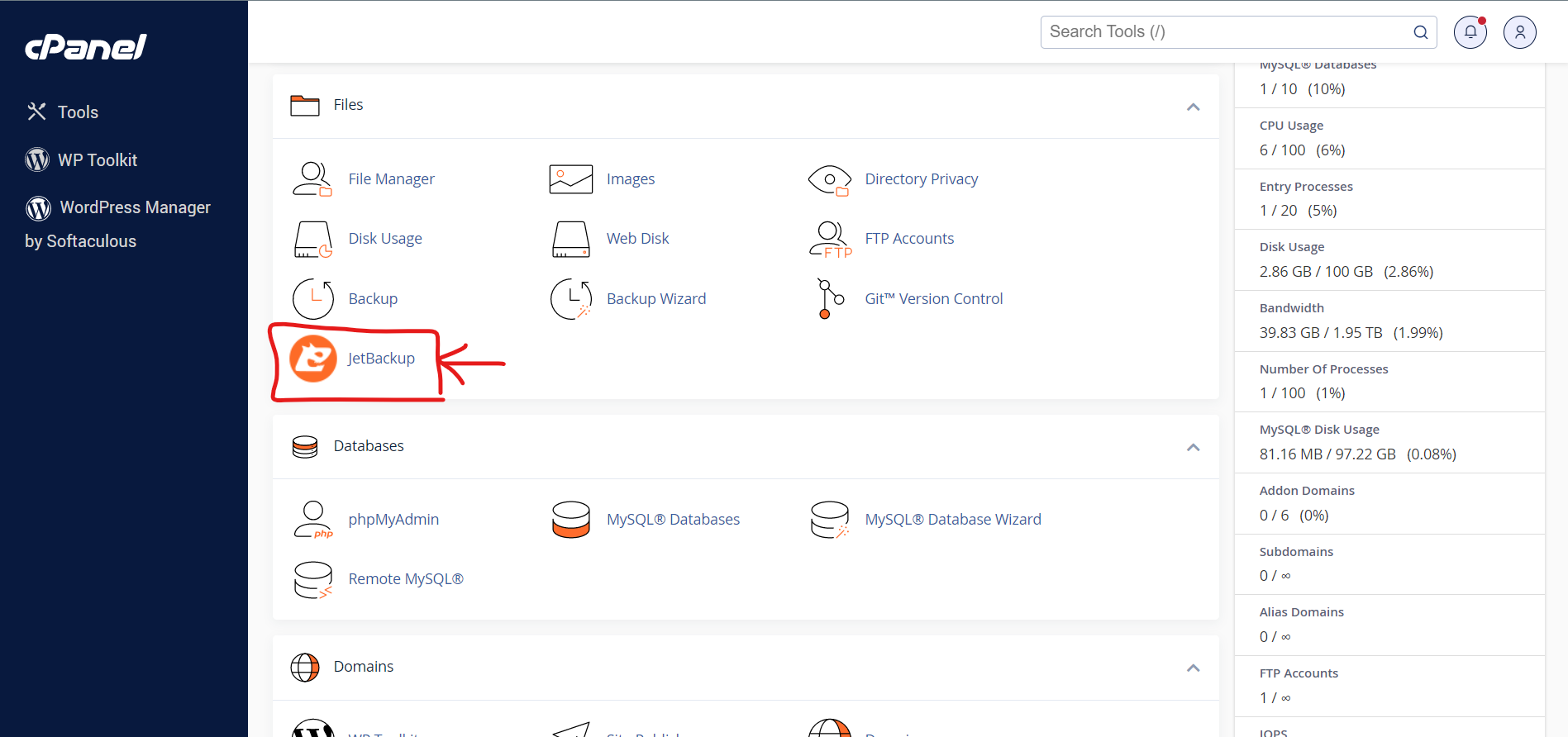Open the Web Disk icon
This screenshot has height=737, width=1568.
[571, 239]
